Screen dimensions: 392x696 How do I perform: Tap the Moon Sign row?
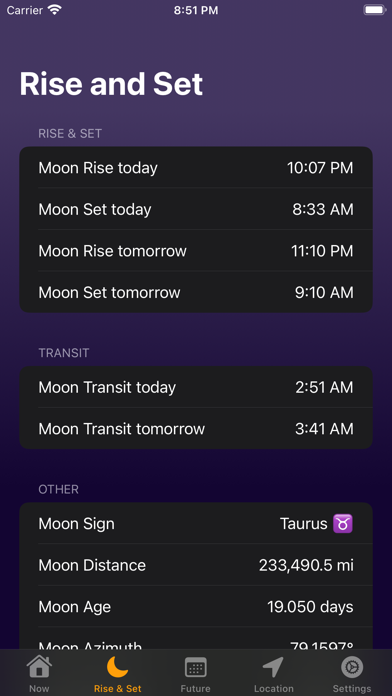coord(196,523)
